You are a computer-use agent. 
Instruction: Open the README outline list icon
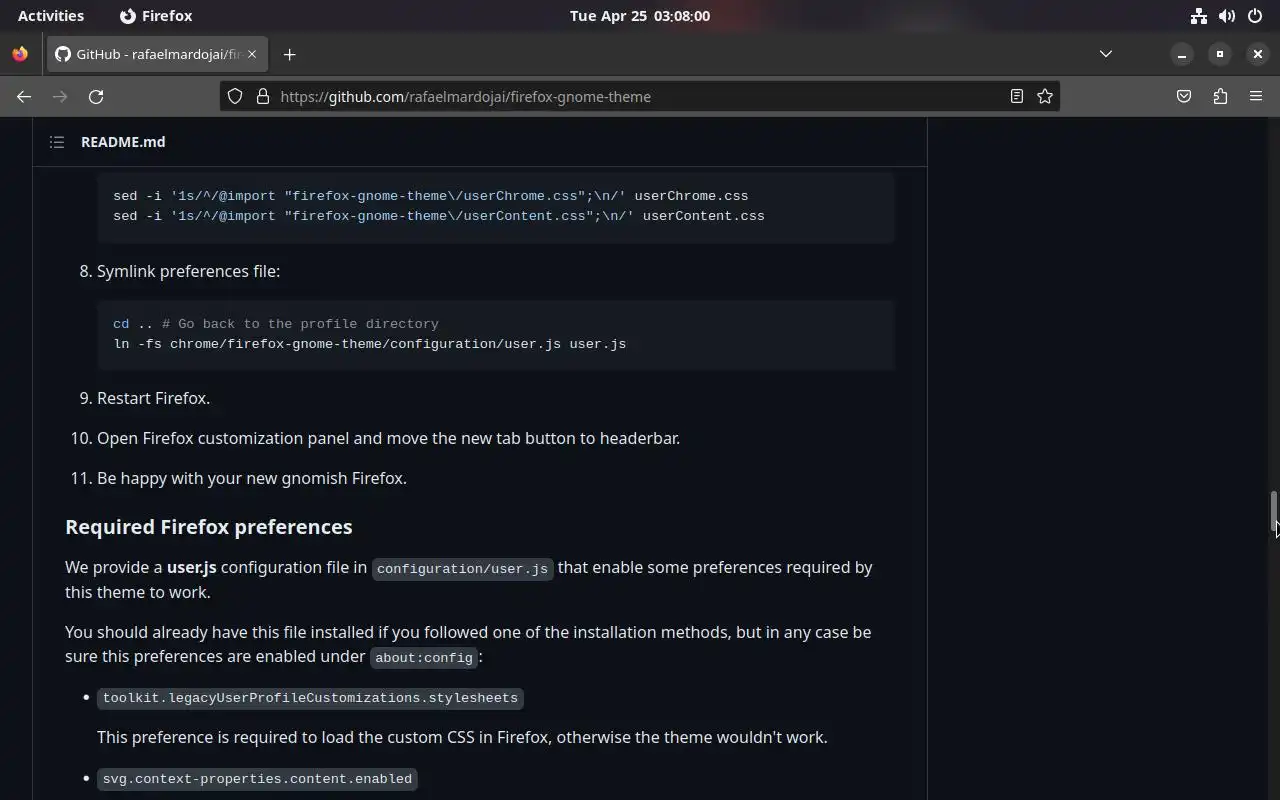[57, 142]
